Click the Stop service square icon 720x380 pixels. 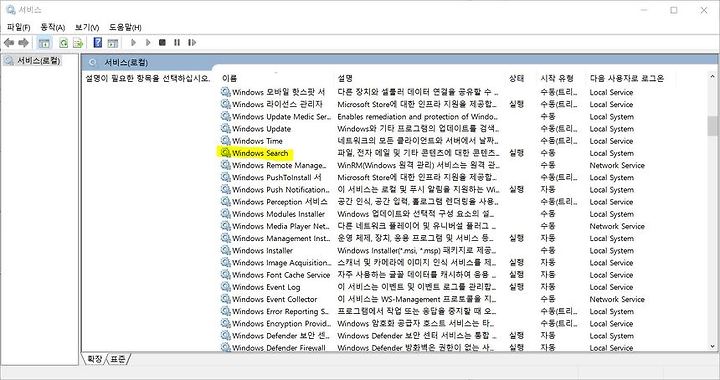(x=162, y=43)
